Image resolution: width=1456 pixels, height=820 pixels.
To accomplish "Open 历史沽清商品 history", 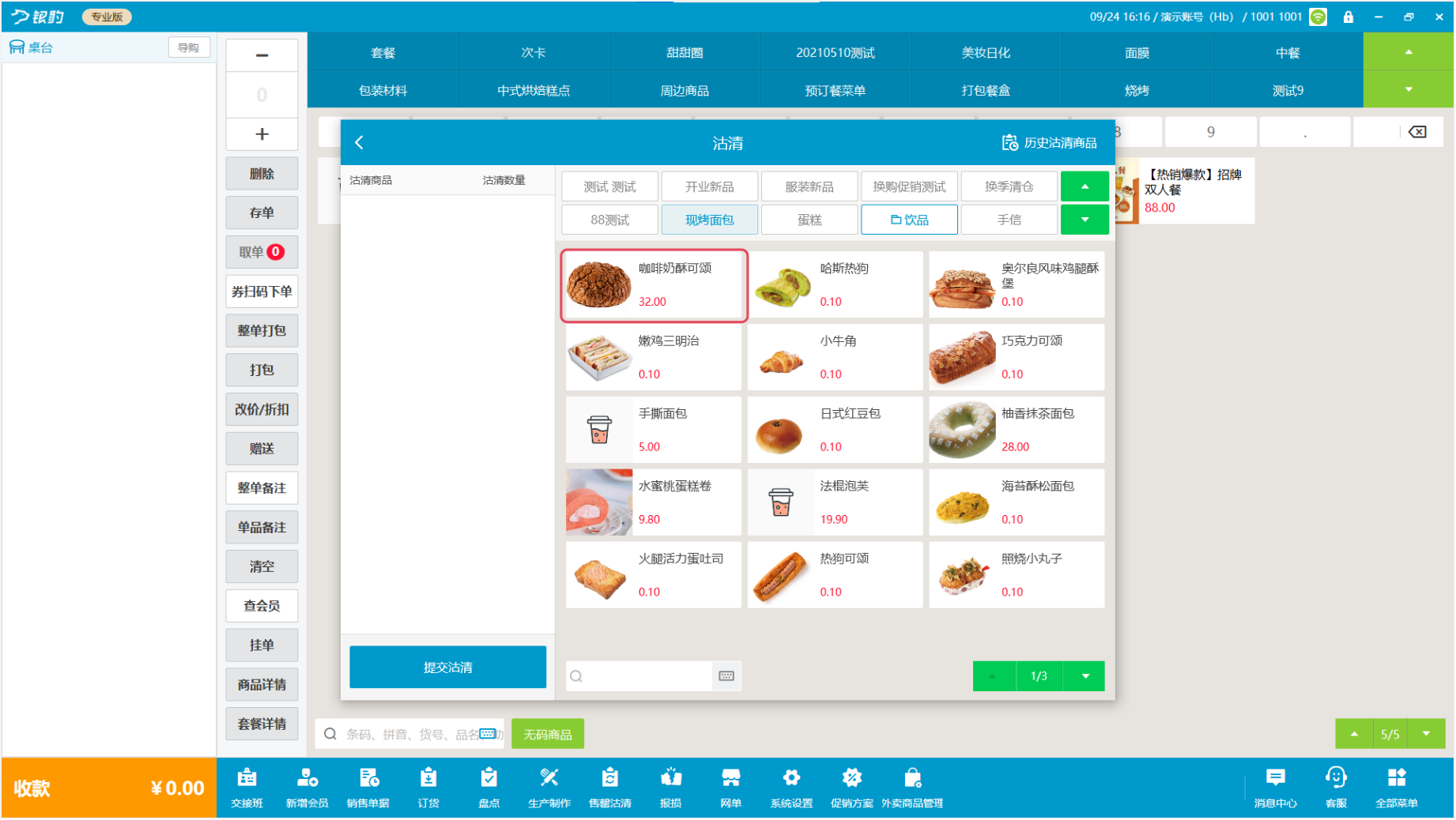I will coord(1050,143).
